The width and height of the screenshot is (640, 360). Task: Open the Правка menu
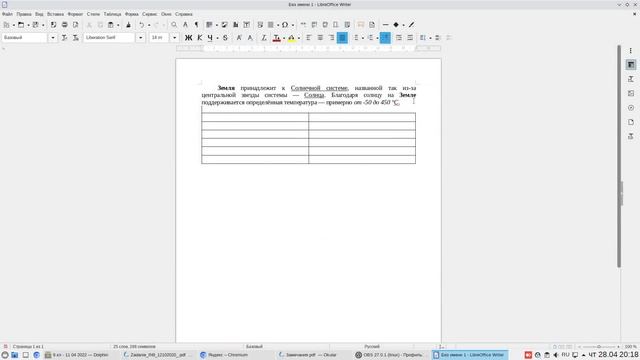[24, 14]
